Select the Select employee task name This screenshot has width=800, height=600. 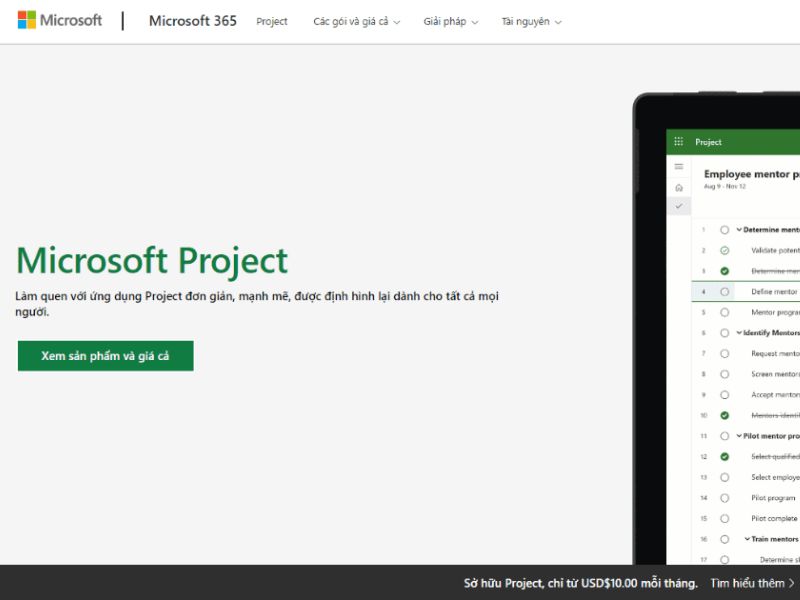pyautogui.click(x=776, y=477)
